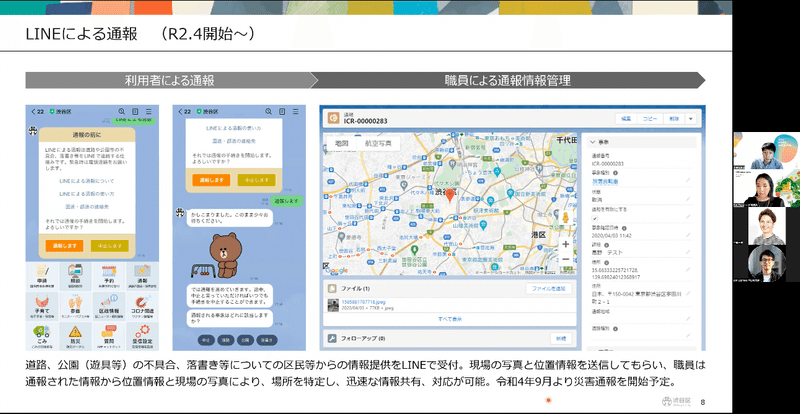
Task: Open the dropdown arrow next to 削除 button
Action: point(691,118)
